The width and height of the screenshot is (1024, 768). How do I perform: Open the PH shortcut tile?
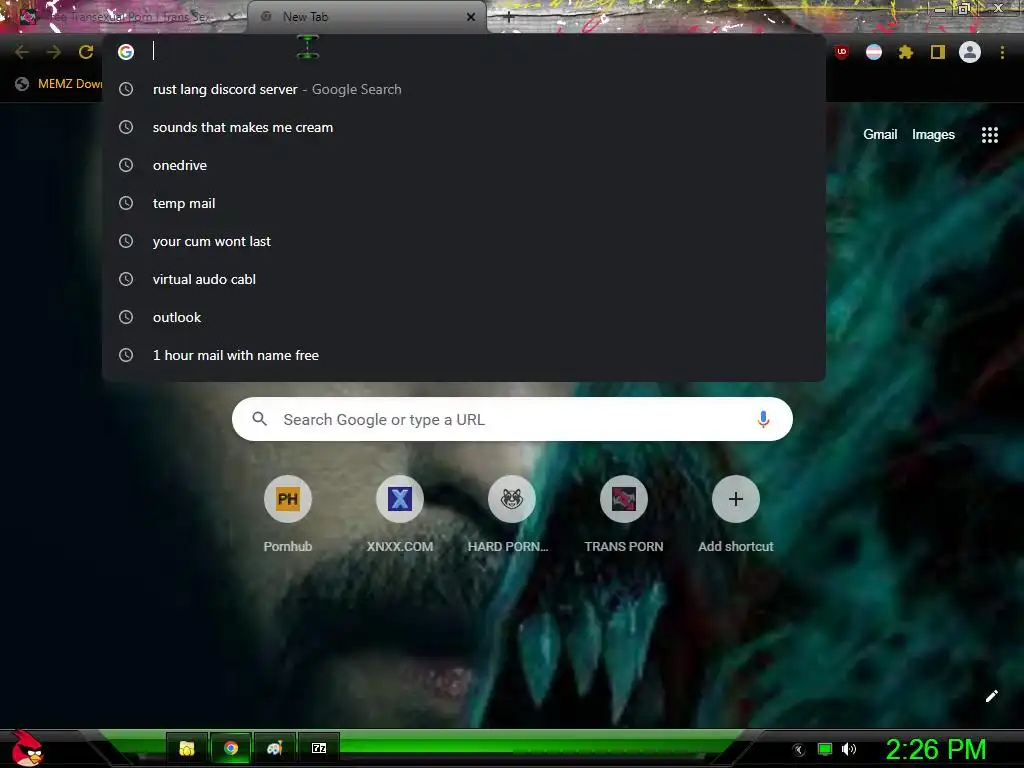click(287, 515)
